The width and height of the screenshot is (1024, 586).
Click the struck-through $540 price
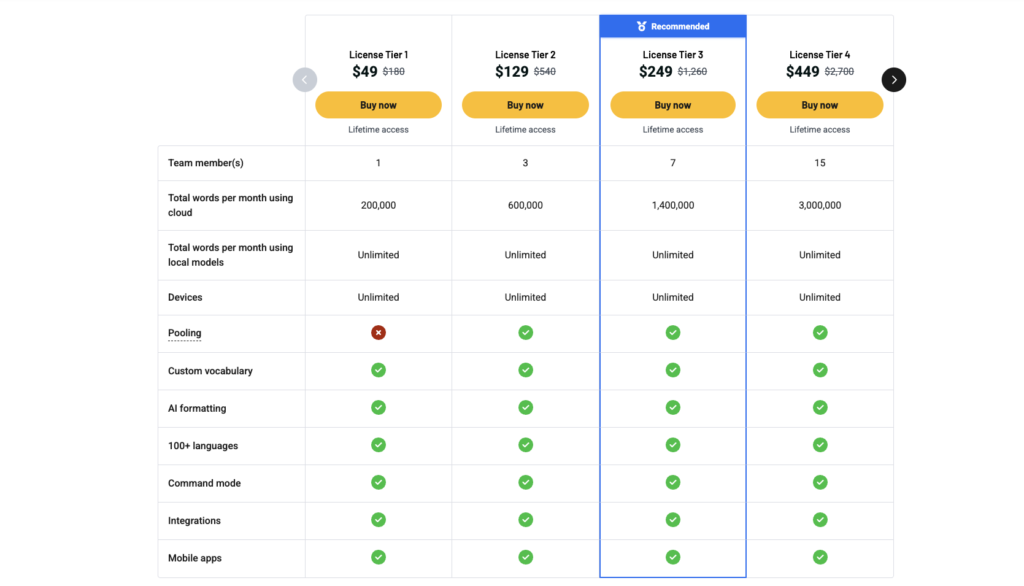pos(545,72)
